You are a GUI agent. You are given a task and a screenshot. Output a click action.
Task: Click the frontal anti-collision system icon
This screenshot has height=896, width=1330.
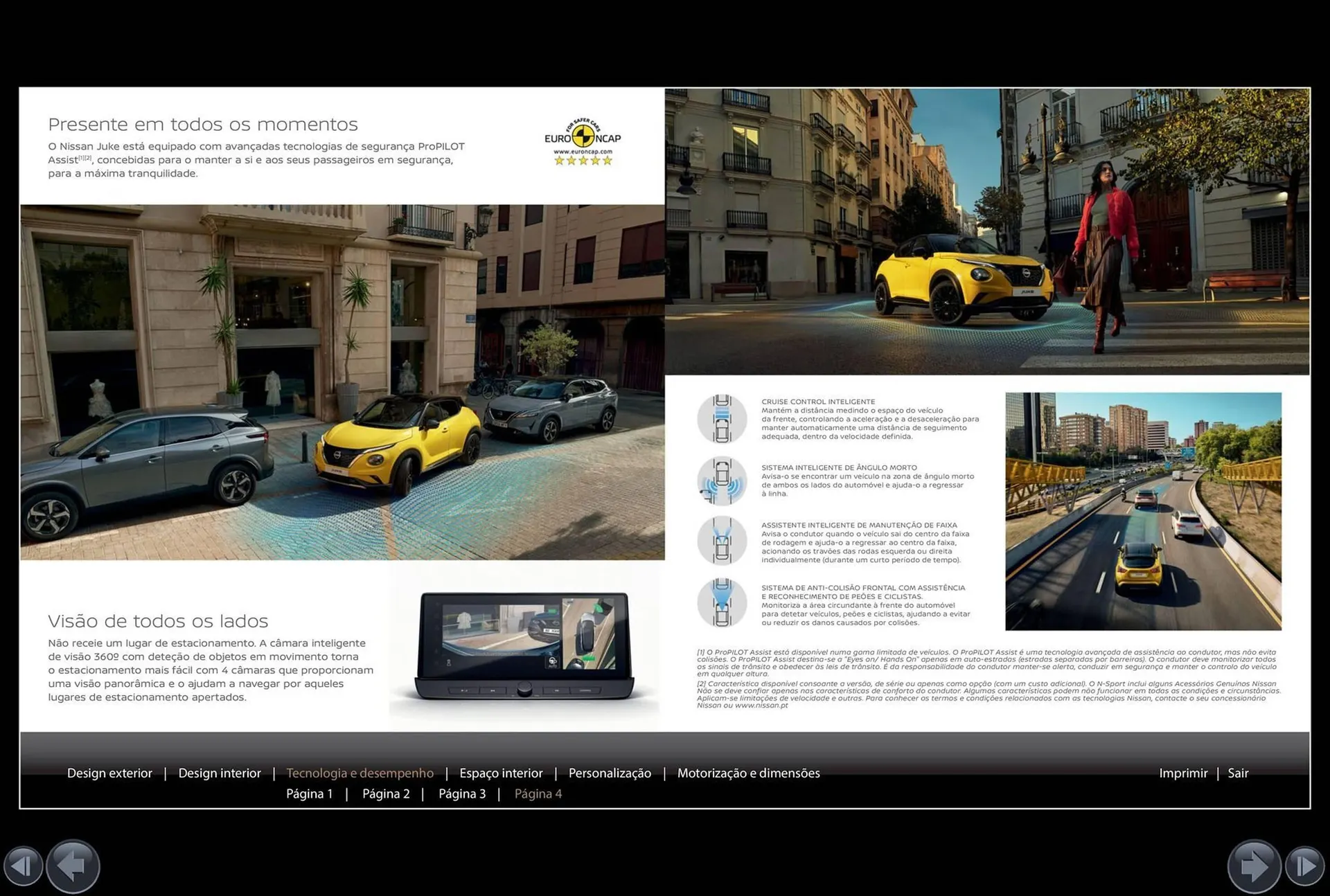[x=722, y=602]
